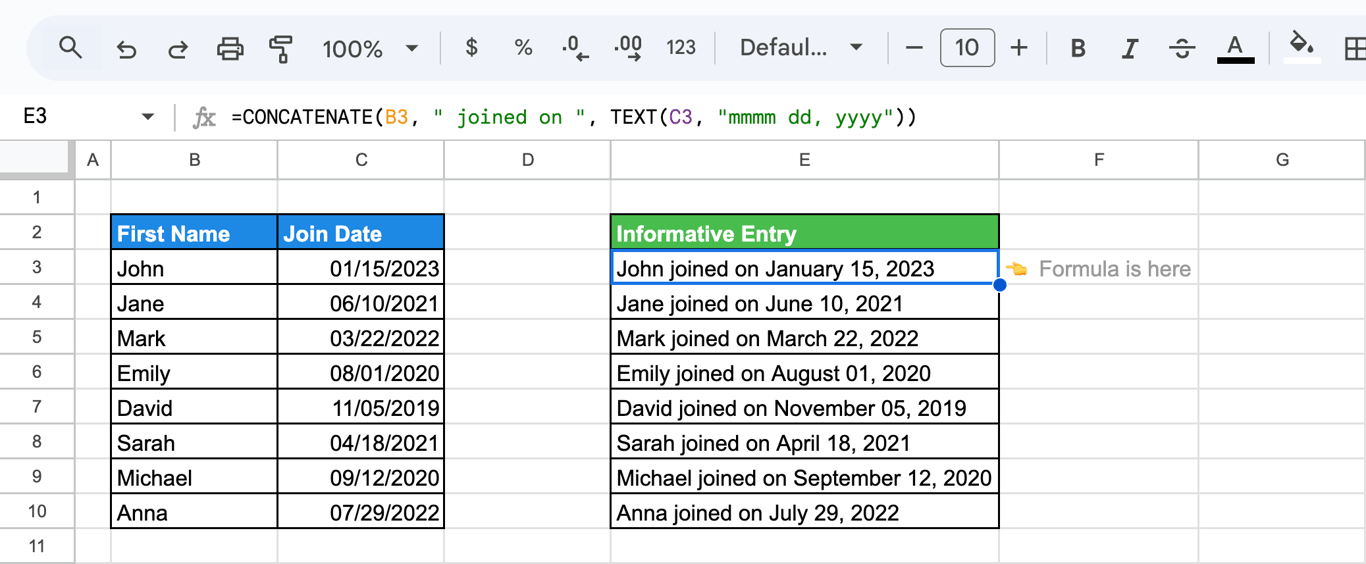Image resolution: width=1366 pixels, height=564 pixels.
Task: Select column F header
Action: click(x=1099, y=160)
